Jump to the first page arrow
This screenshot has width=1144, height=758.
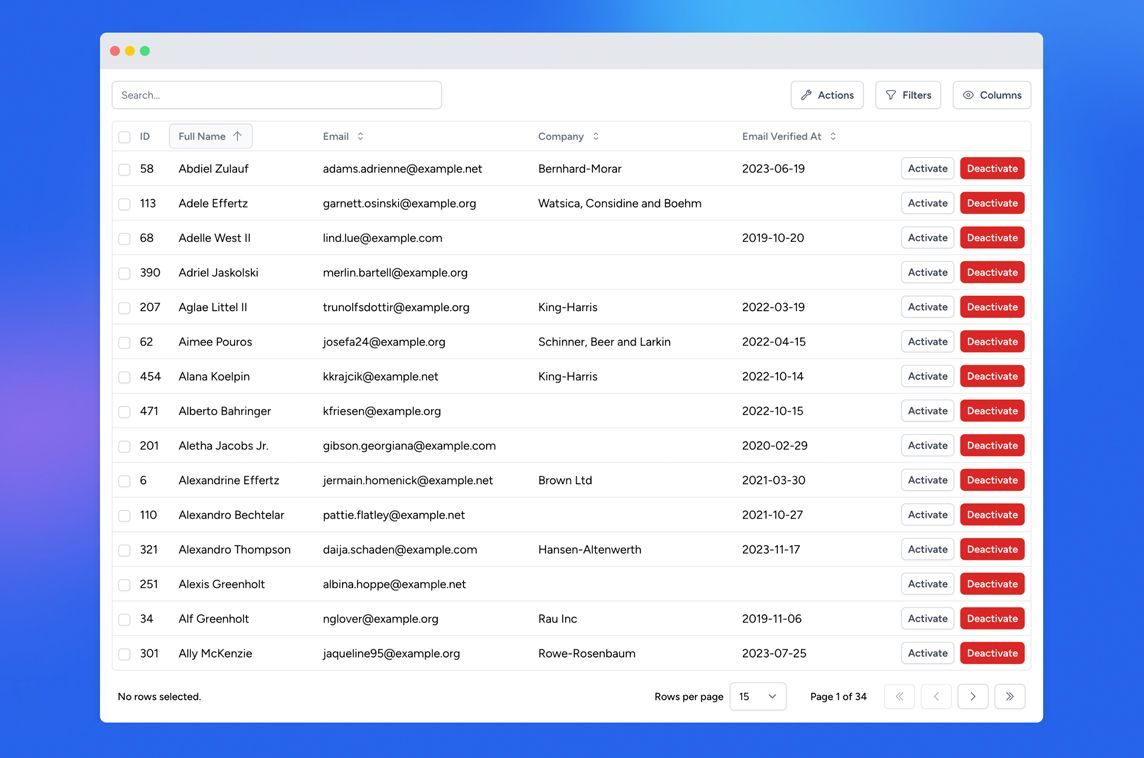900,696
